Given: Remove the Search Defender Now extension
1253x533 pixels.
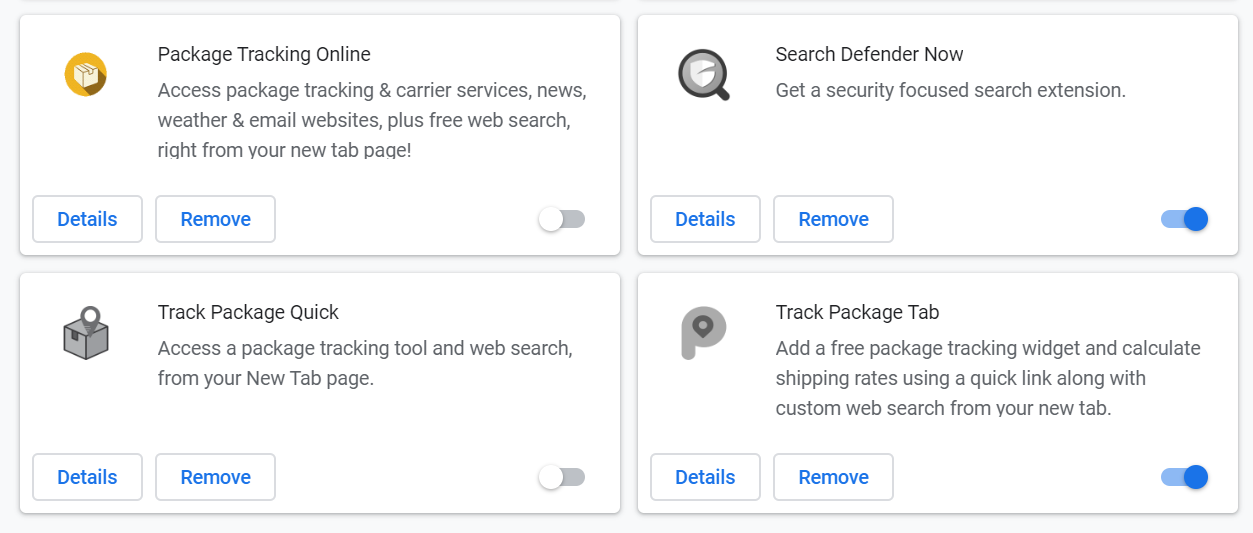Looking at the screenshot, I should click(x=833, y=219).
